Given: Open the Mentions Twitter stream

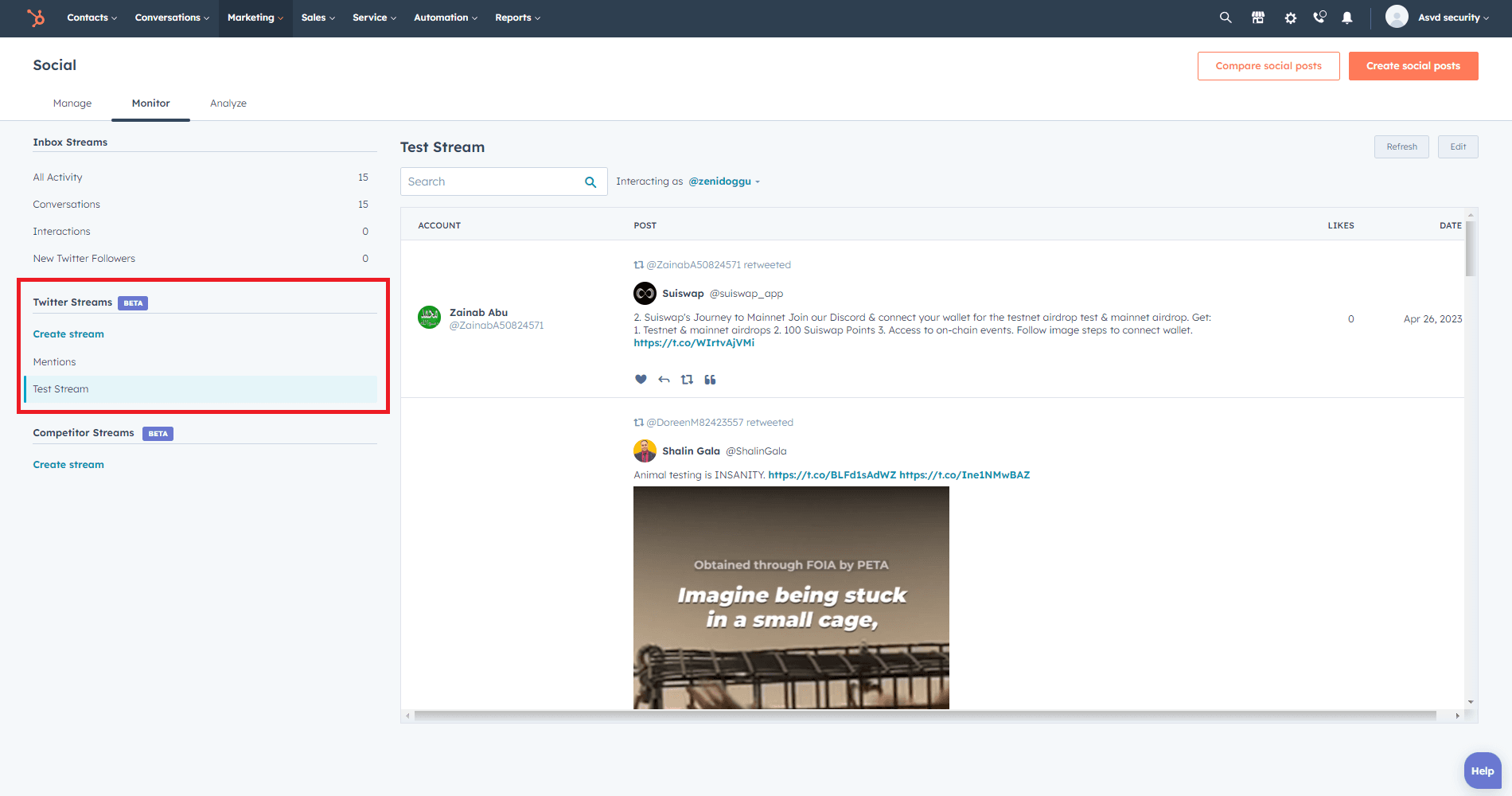Looking at the screenshot, I should [201, 362].
